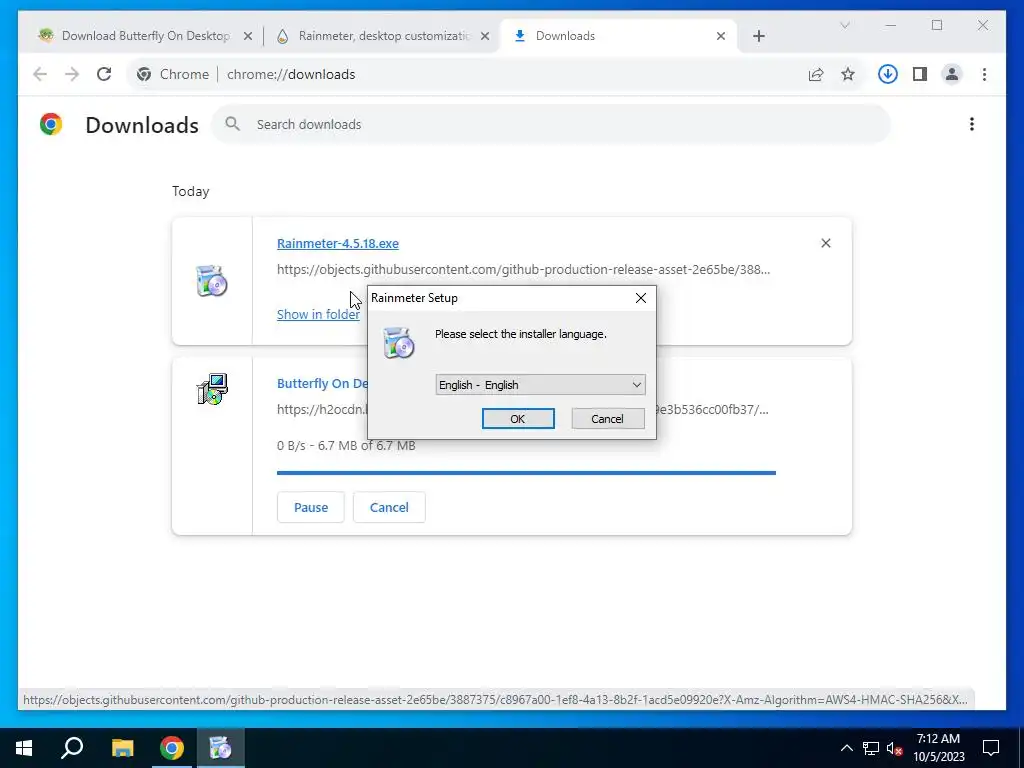This screenshot has height=768, width=1024.
Task: Close the Rainmeter tab
Action: [485, 36]
